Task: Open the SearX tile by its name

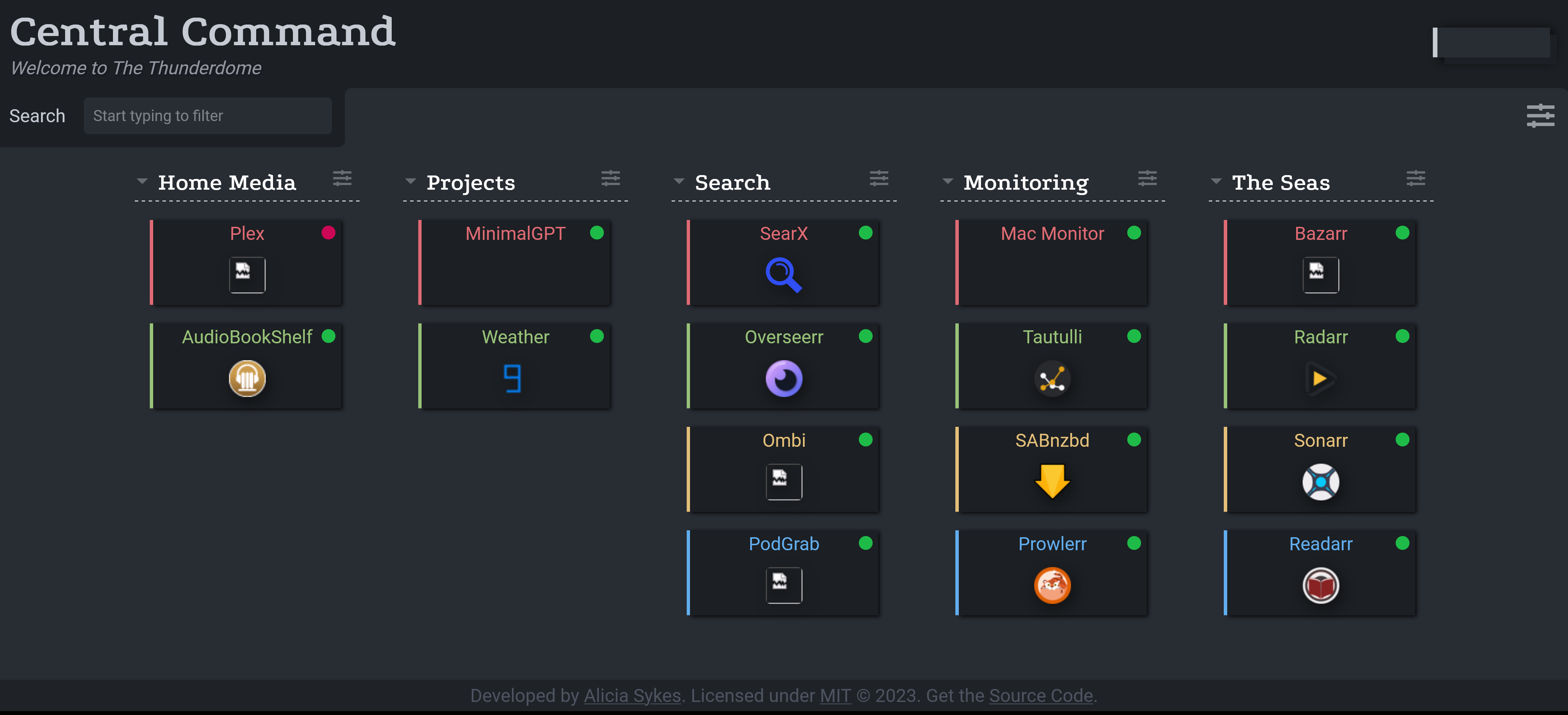Action: (783, 233)
